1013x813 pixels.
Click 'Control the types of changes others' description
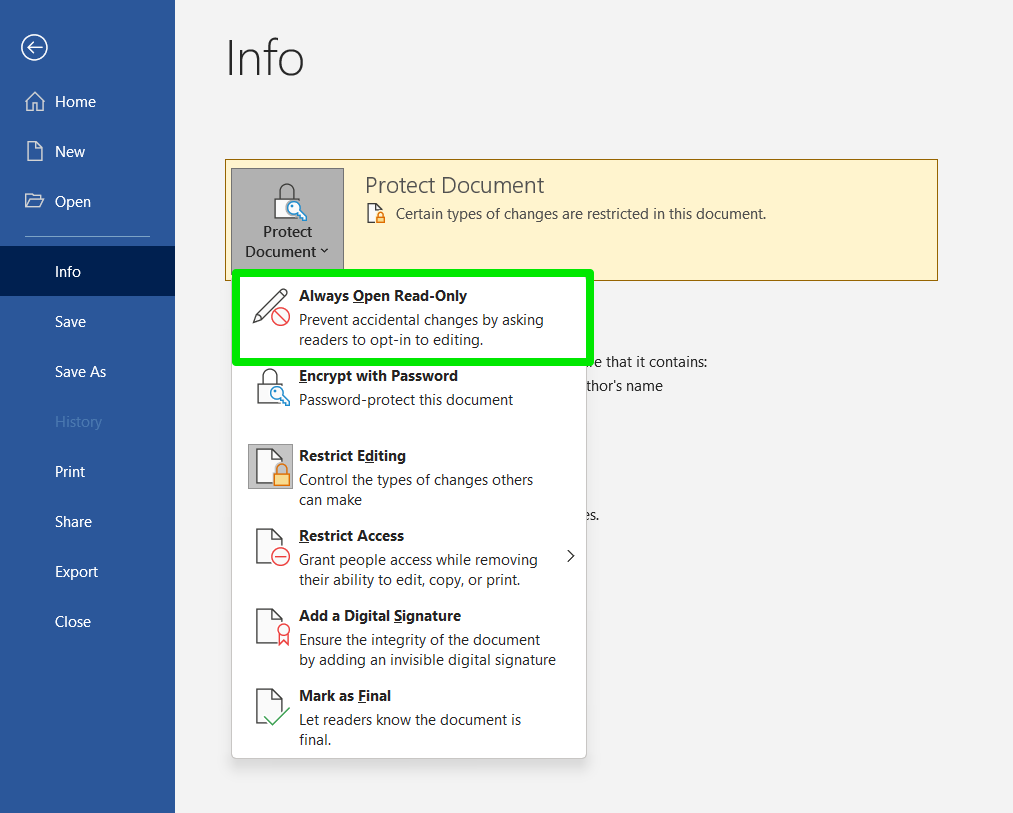[416, 480]
